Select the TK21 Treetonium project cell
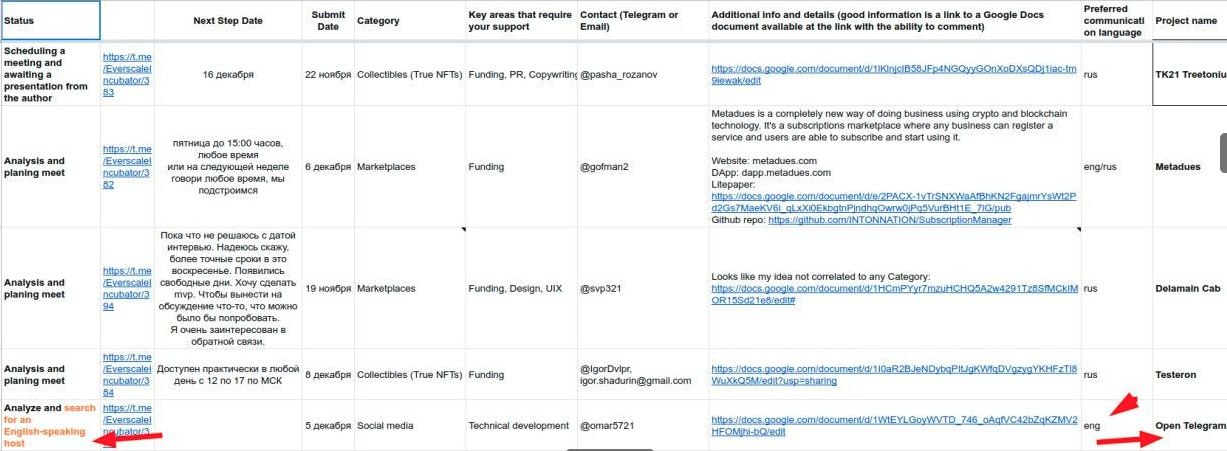This screenshot has height=451, width=1227. coord(1189,74)
